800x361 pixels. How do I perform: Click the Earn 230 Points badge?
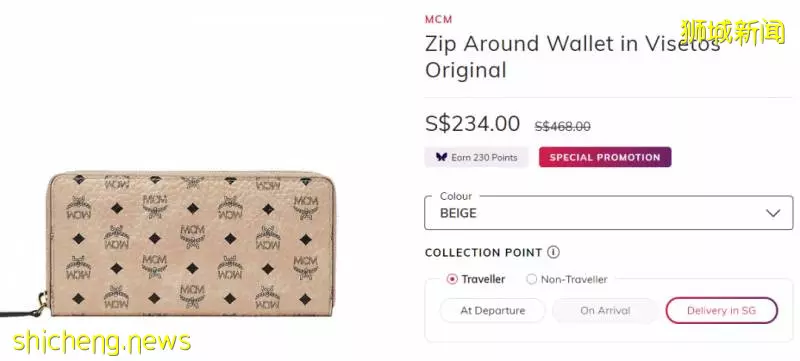tap(477, 157)
